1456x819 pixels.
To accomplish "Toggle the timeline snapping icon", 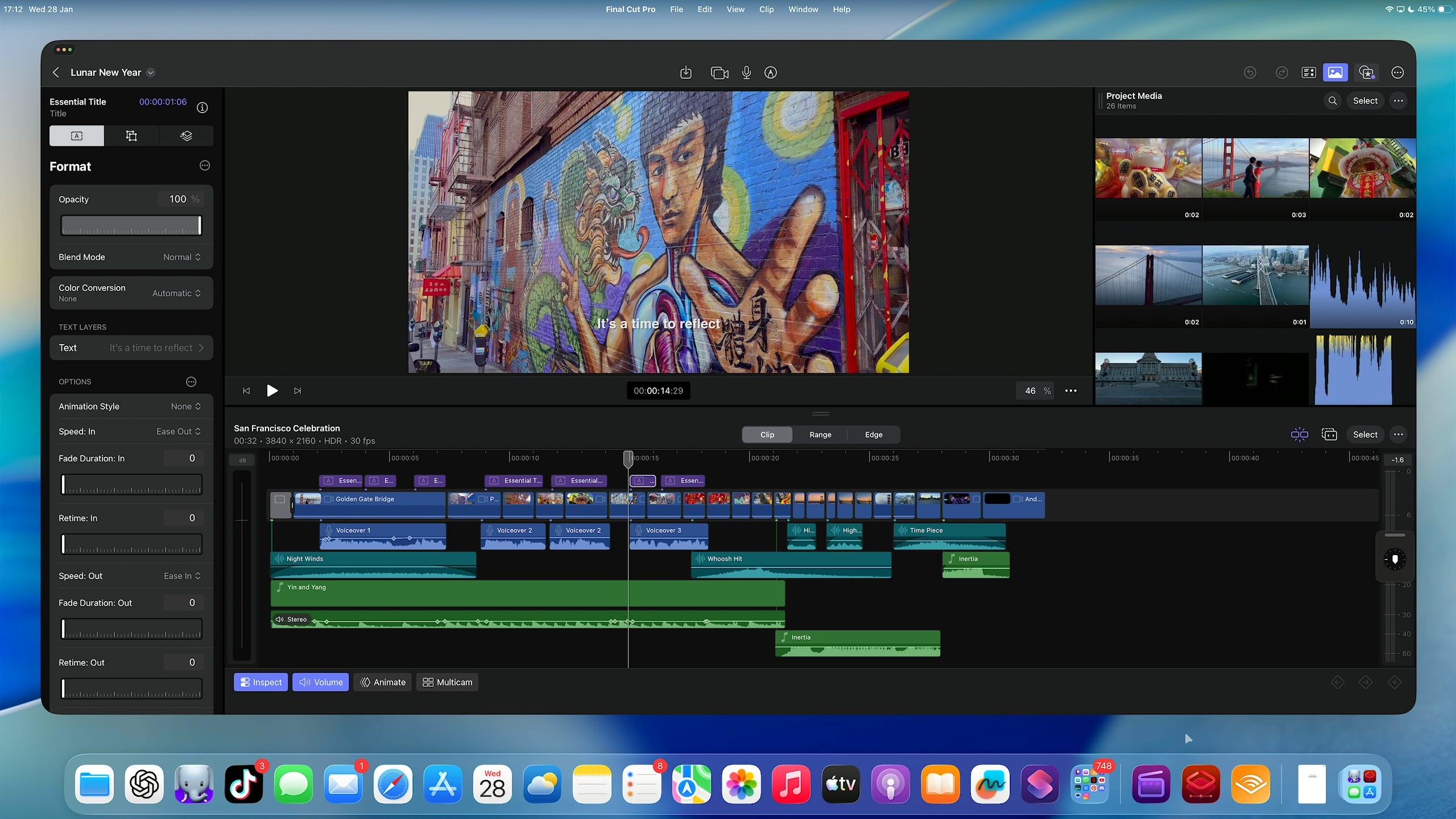I will [x=1299, y=435].
